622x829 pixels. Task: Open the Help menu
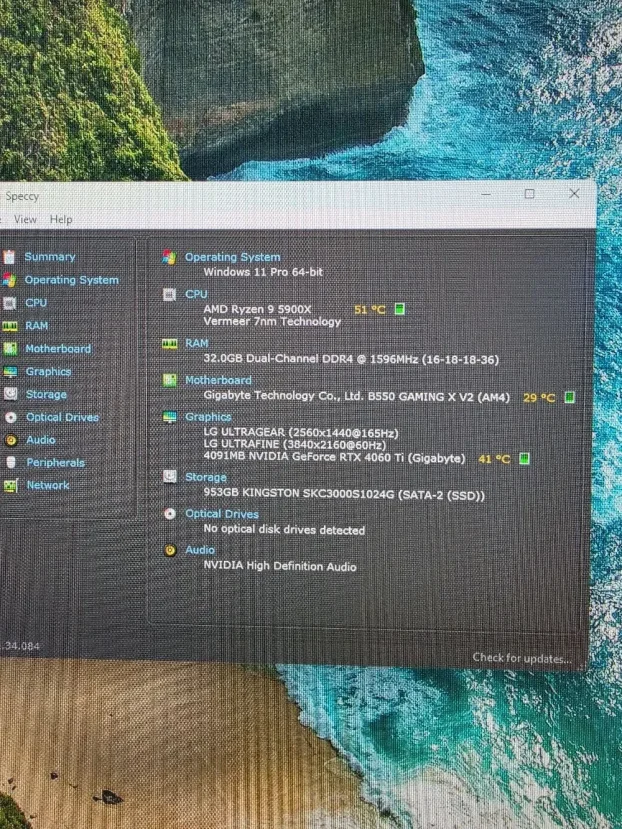point(61,219)
